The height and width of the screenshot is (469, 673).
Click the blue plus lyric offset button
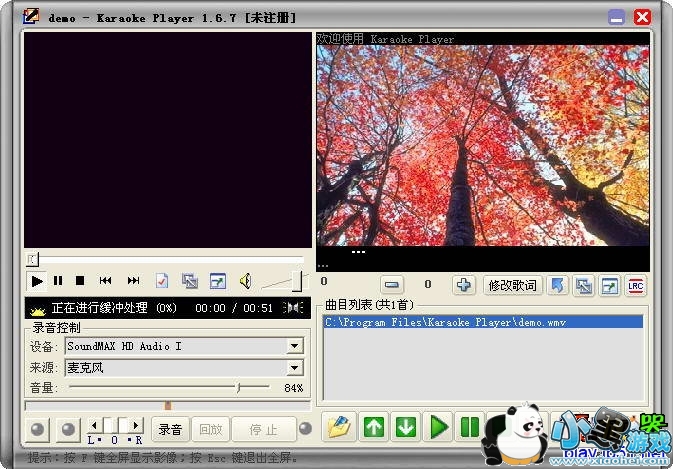463,285
